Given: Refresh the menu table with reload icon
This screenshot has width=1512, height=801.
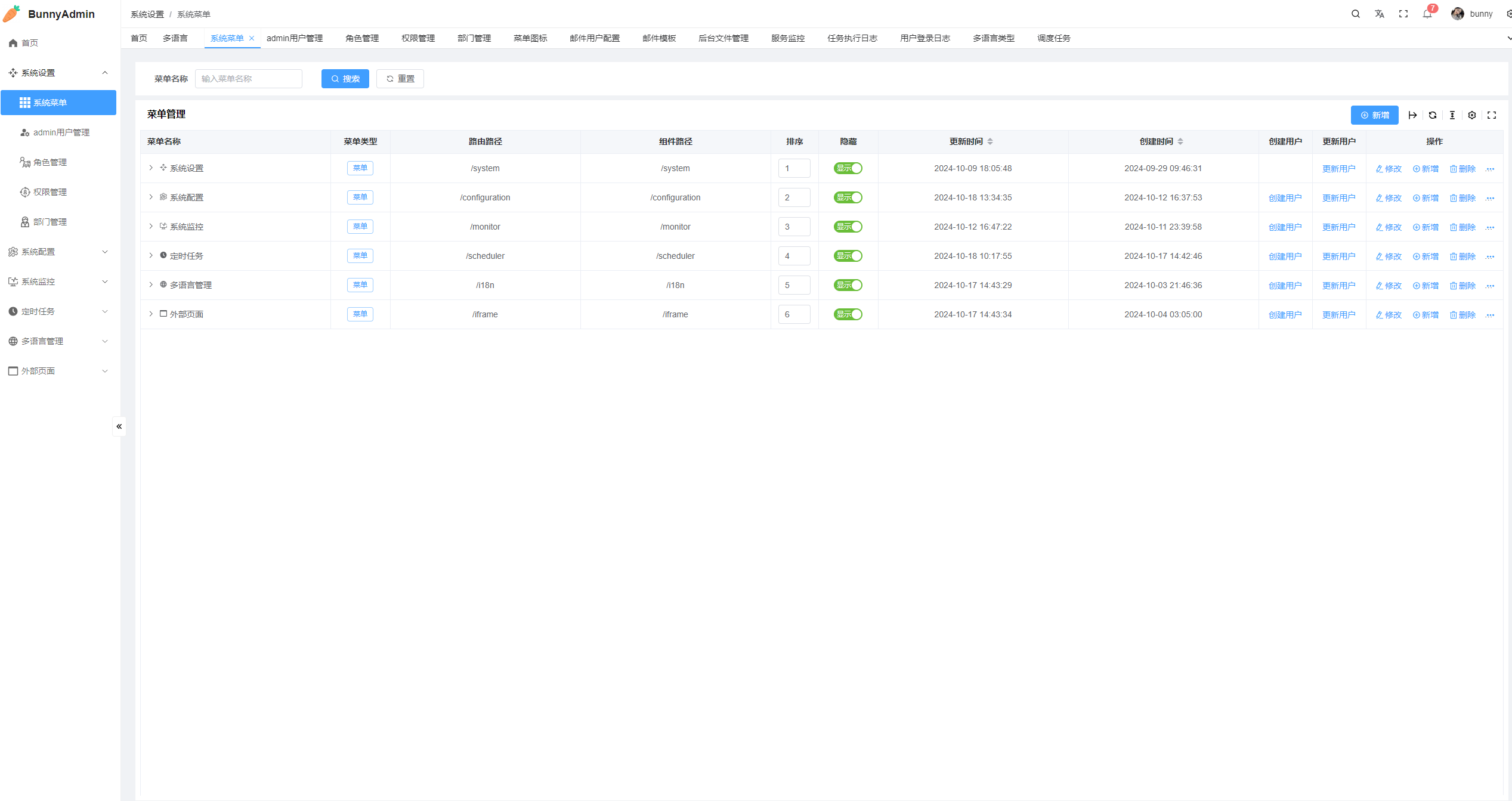Looking at the screenshot, I should [1432, 115].
